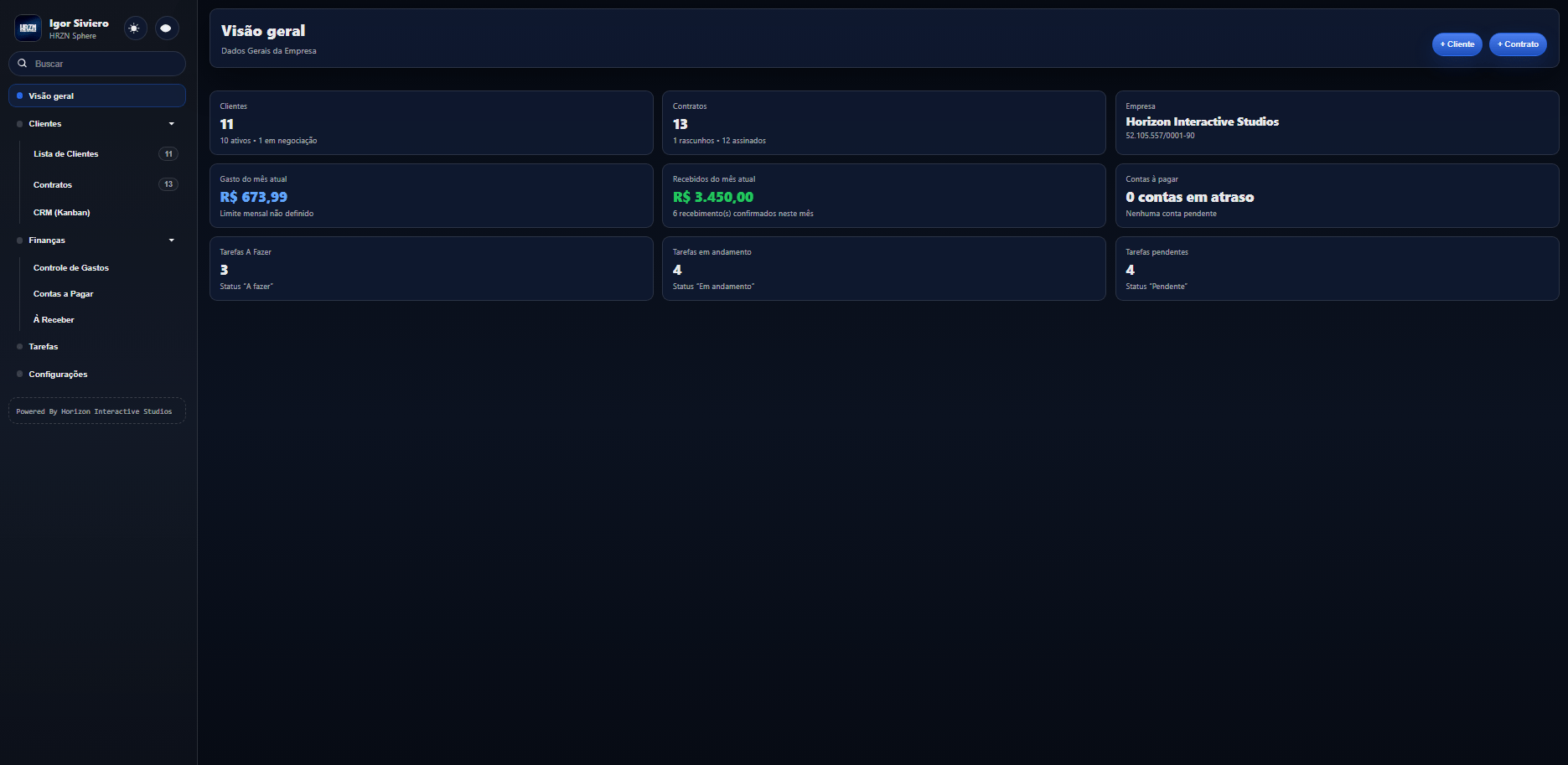The height and width of the screenshot is (765, 1568).
Task: Open Visão geral in sidebar
Action: (97, 96)
